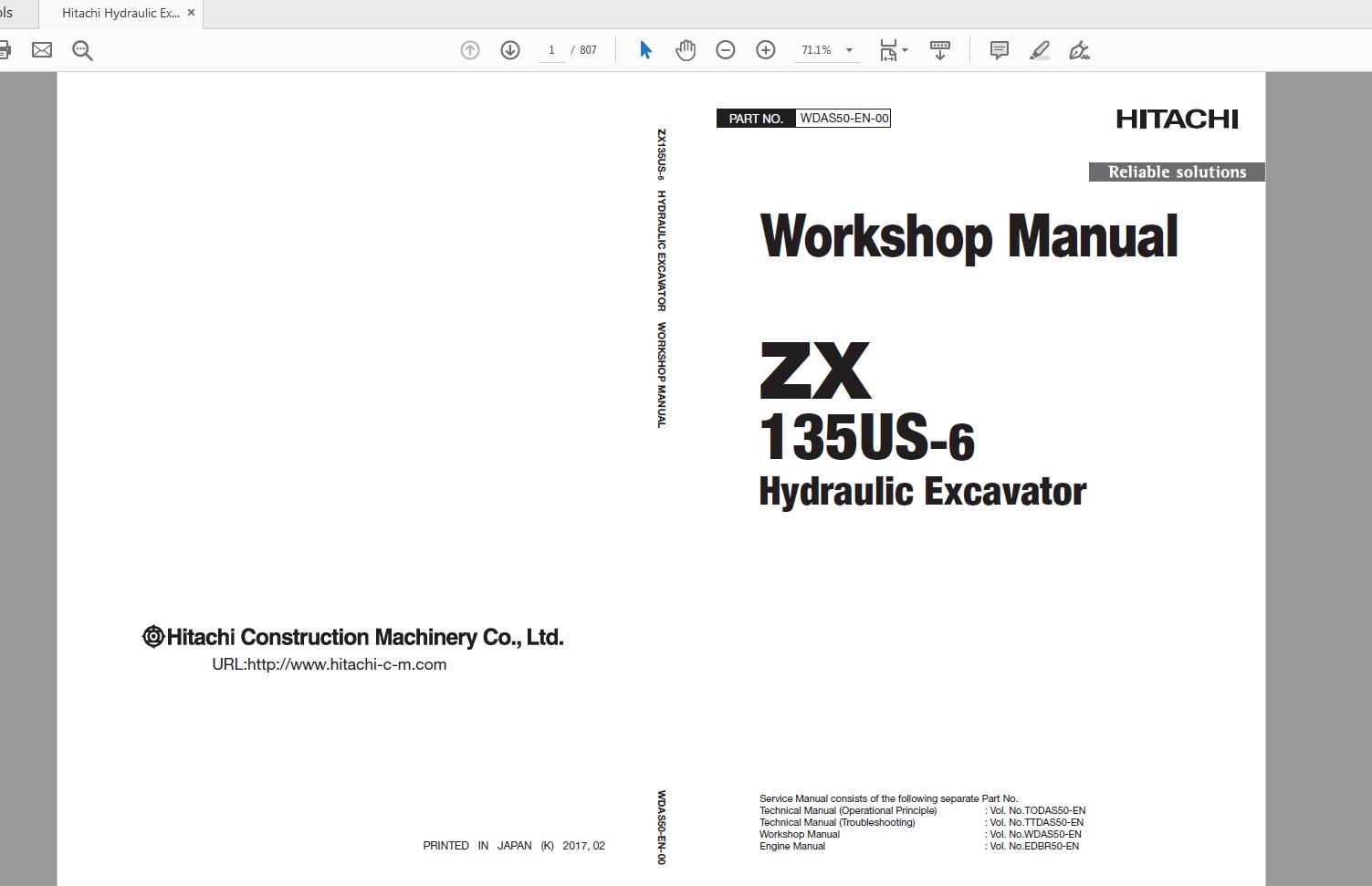The width and height of the screenshot is (1372, 886).
Task: Click the Workshop Manual heading
Action: 969,236
